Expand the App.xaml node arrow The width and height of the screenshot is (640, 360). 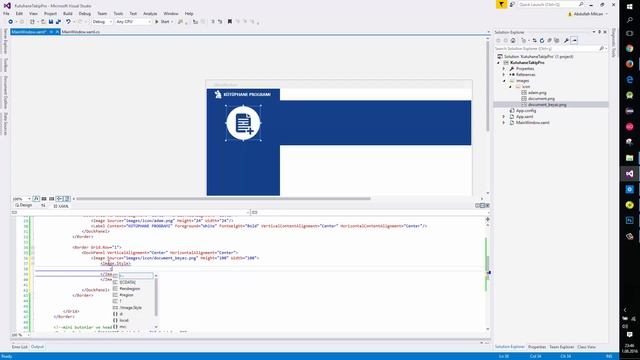(x=504, y=117)
